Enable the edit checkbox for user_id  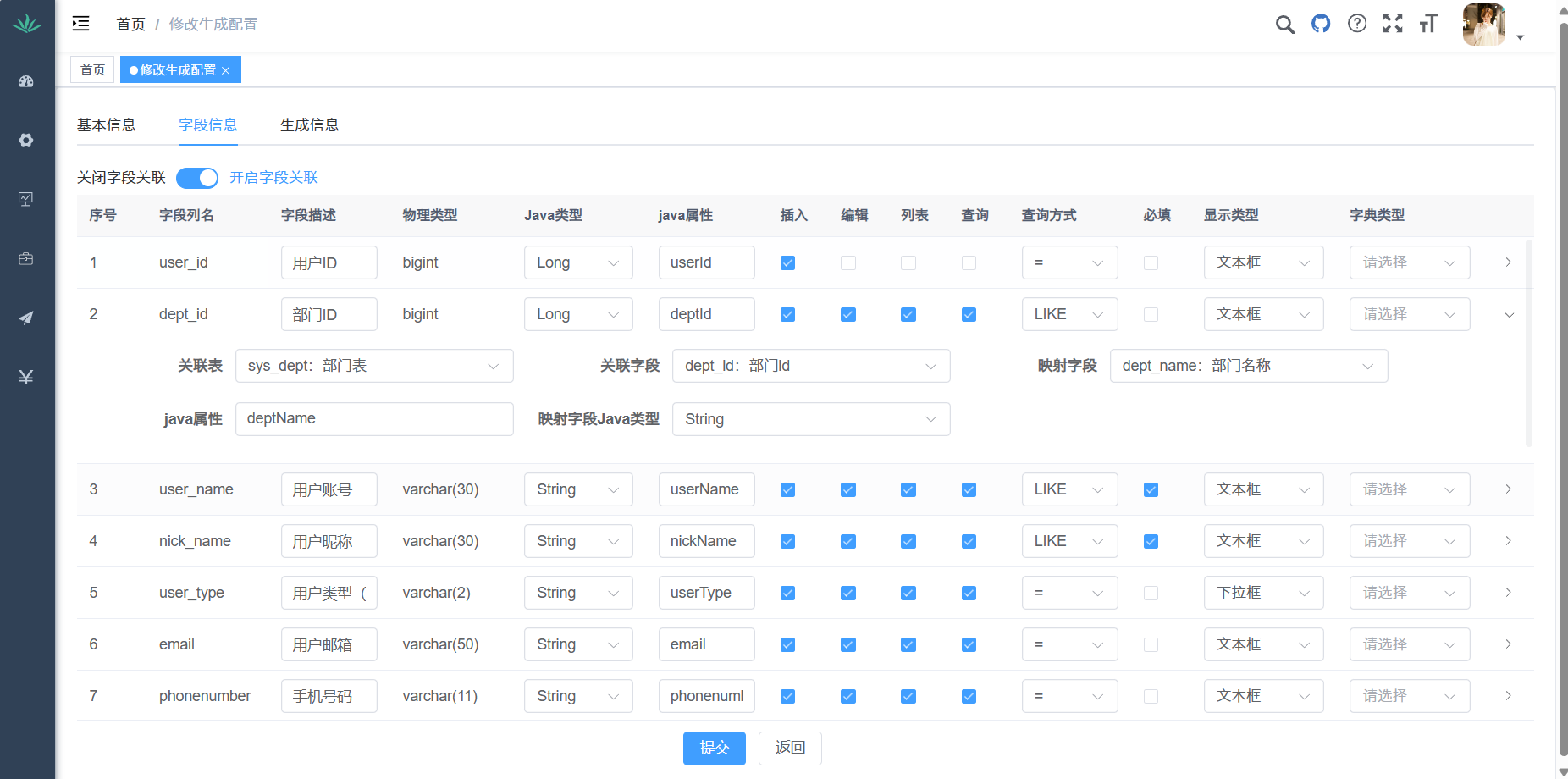click(x=847, y=263)
